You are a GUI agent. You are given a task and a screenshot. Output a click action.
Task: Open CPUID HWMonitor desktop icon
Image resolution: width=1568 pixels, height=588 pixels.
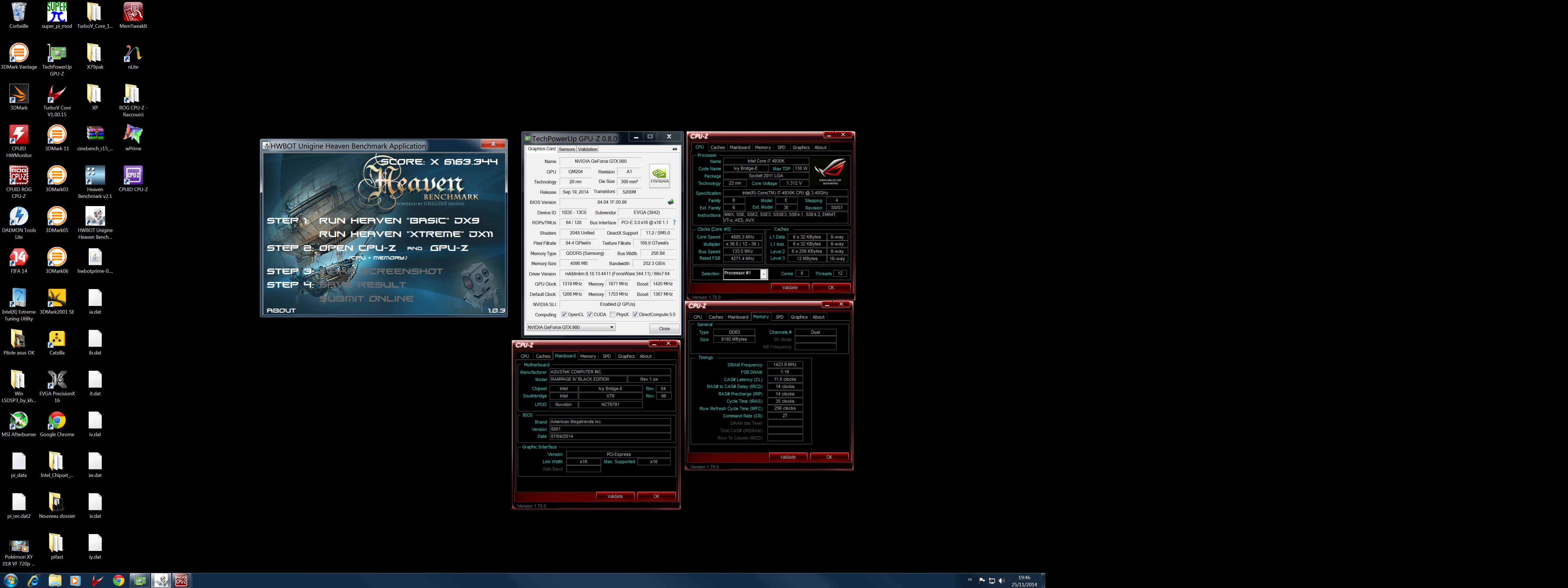(x=19, y=141)
